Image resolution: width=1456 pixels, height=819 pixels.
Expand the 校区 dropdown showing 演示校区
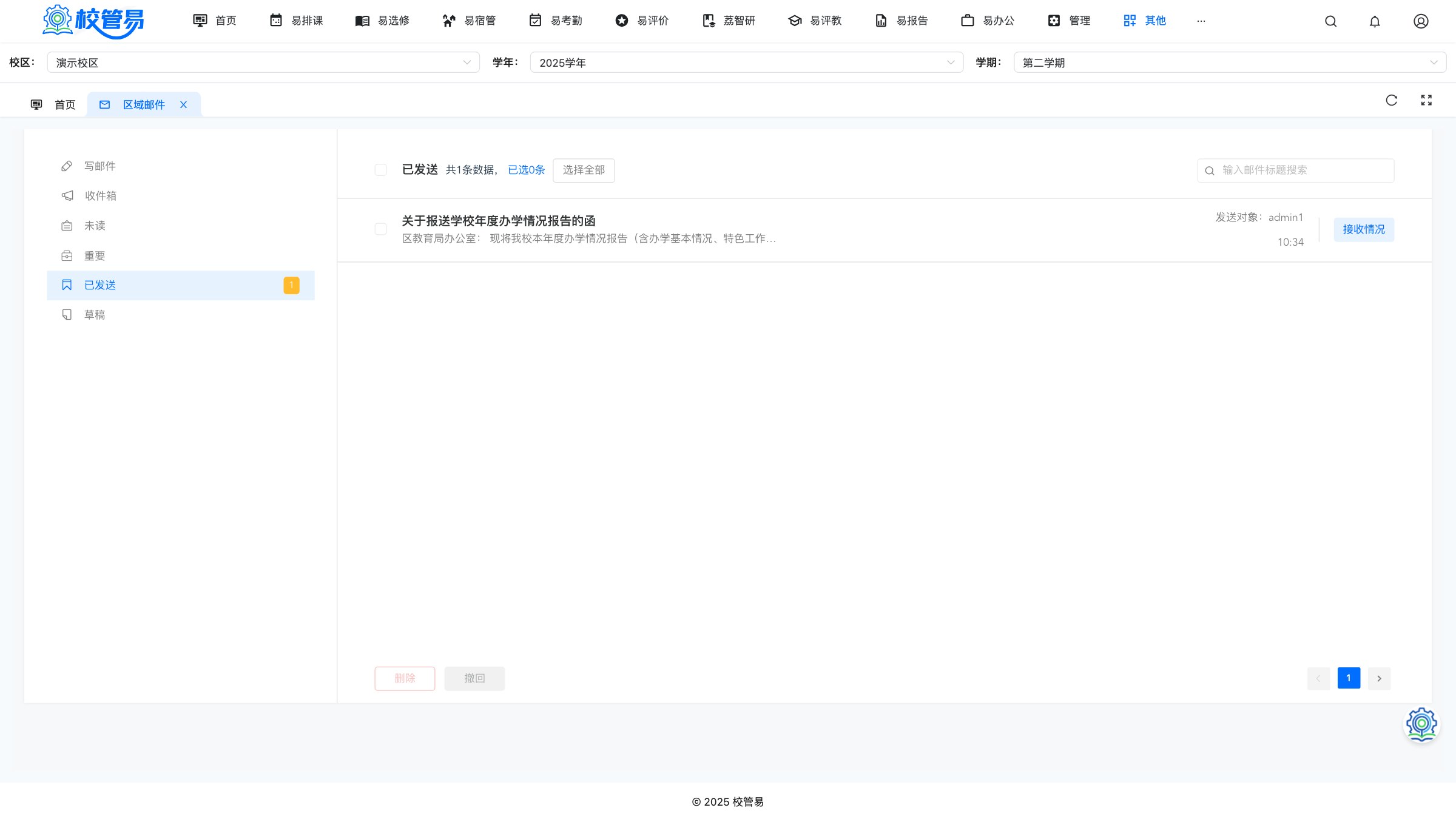tap(263, 62)
